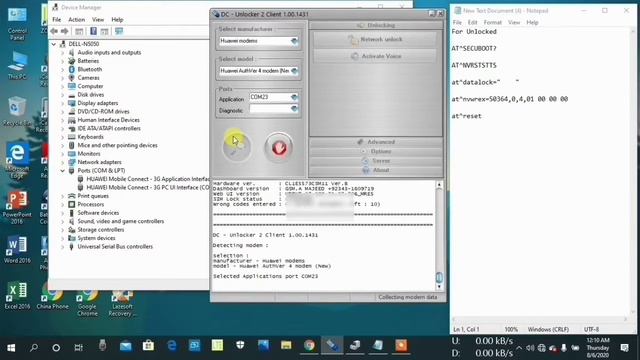Open Help menu in Device Manager

click(117, 20)
